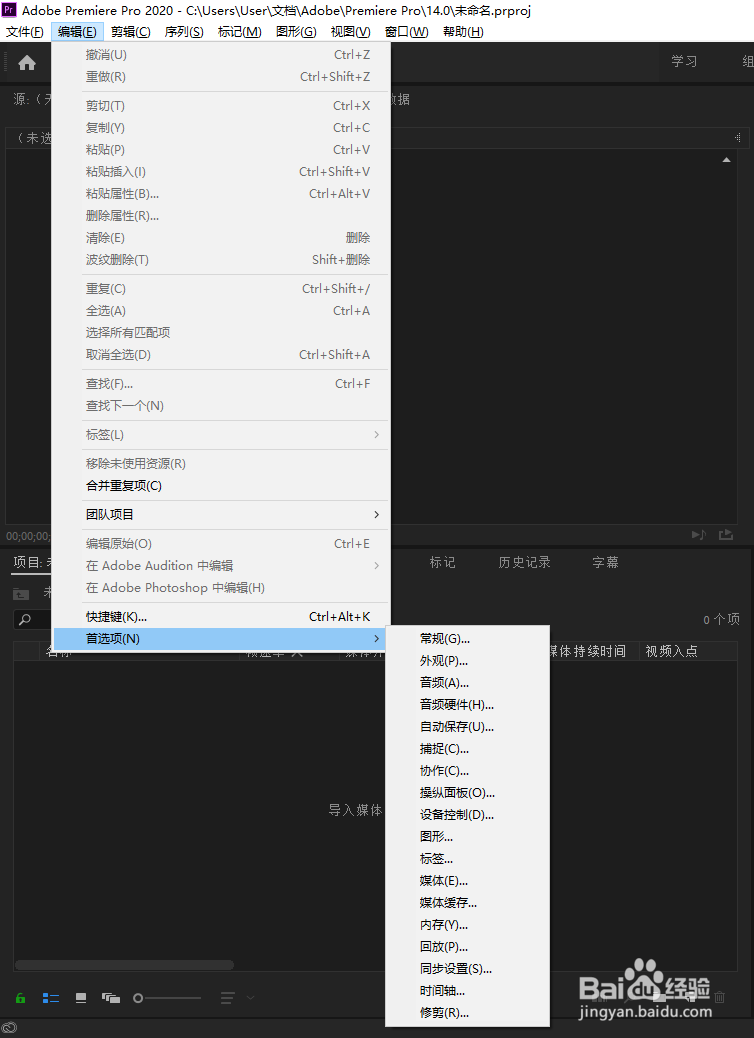
Task: Click the bin folder icon in project panel
Action: 21,594
